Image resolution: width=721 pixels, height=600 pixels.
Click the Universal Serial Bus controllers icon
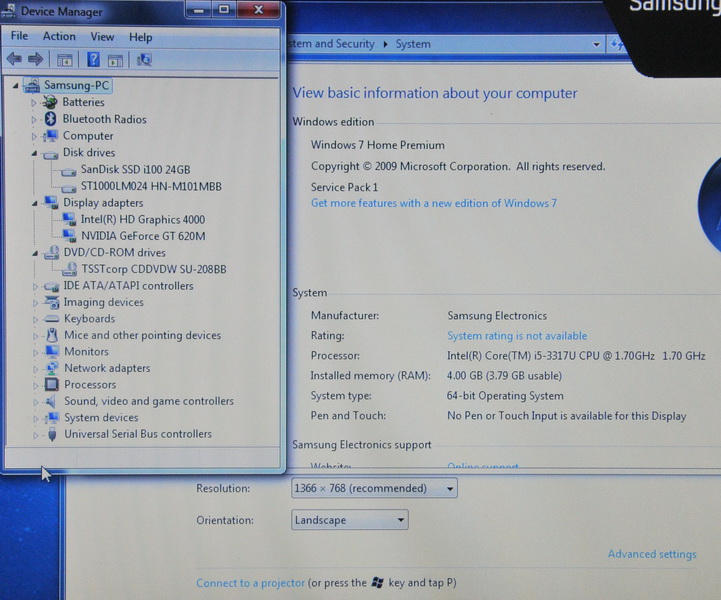[x=52, y=434]
